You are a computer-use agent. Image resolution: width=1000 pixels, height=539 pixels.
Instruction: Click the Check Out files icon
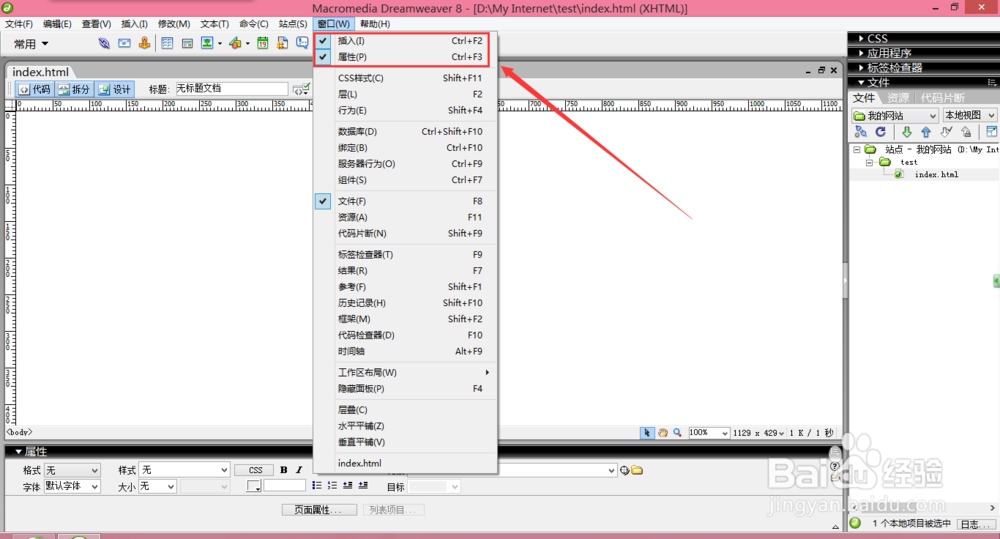click(x=946, y=132)
